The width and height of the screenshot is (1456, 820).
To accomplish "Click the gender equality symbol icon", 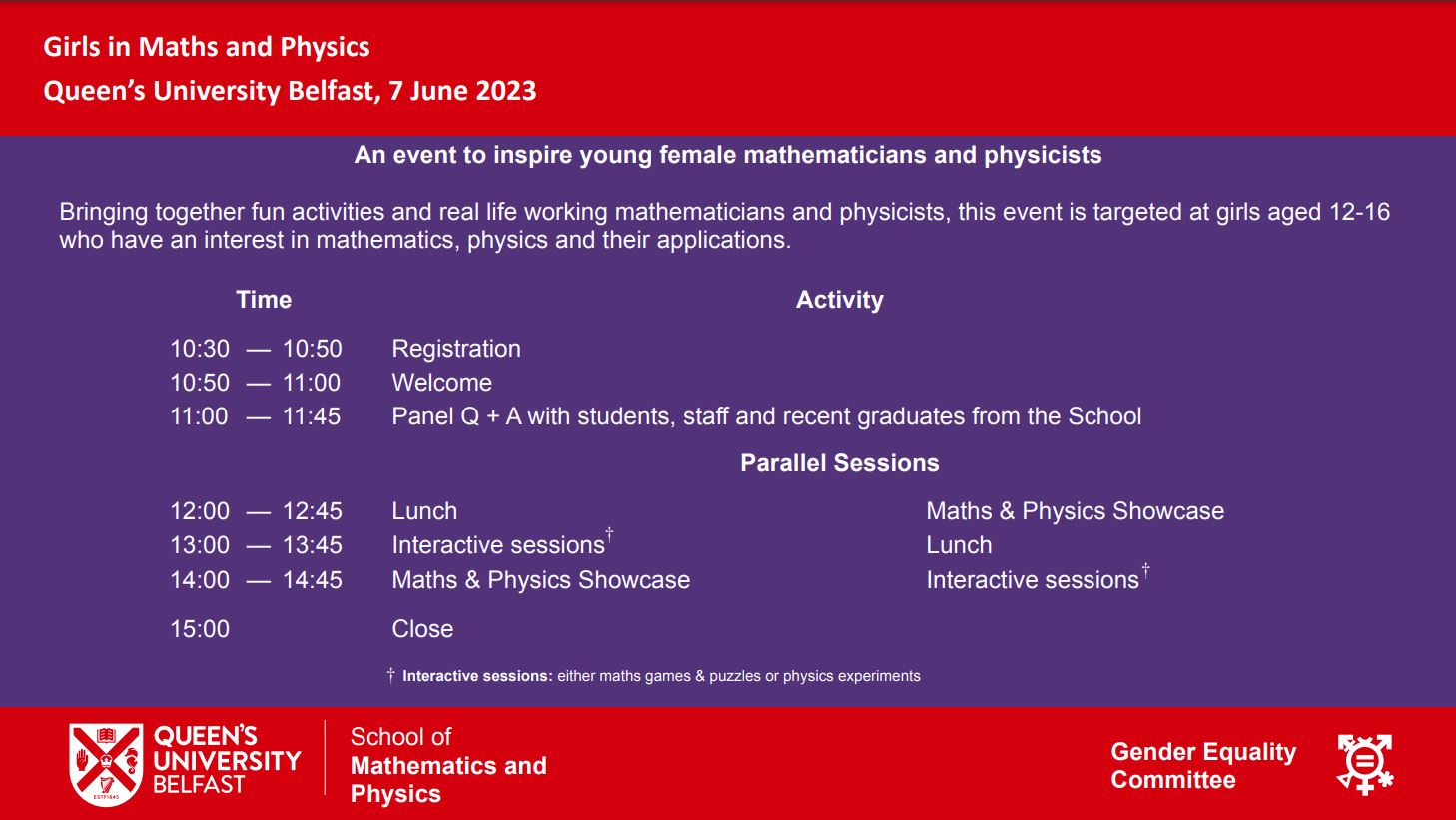I will (1365, 764).
